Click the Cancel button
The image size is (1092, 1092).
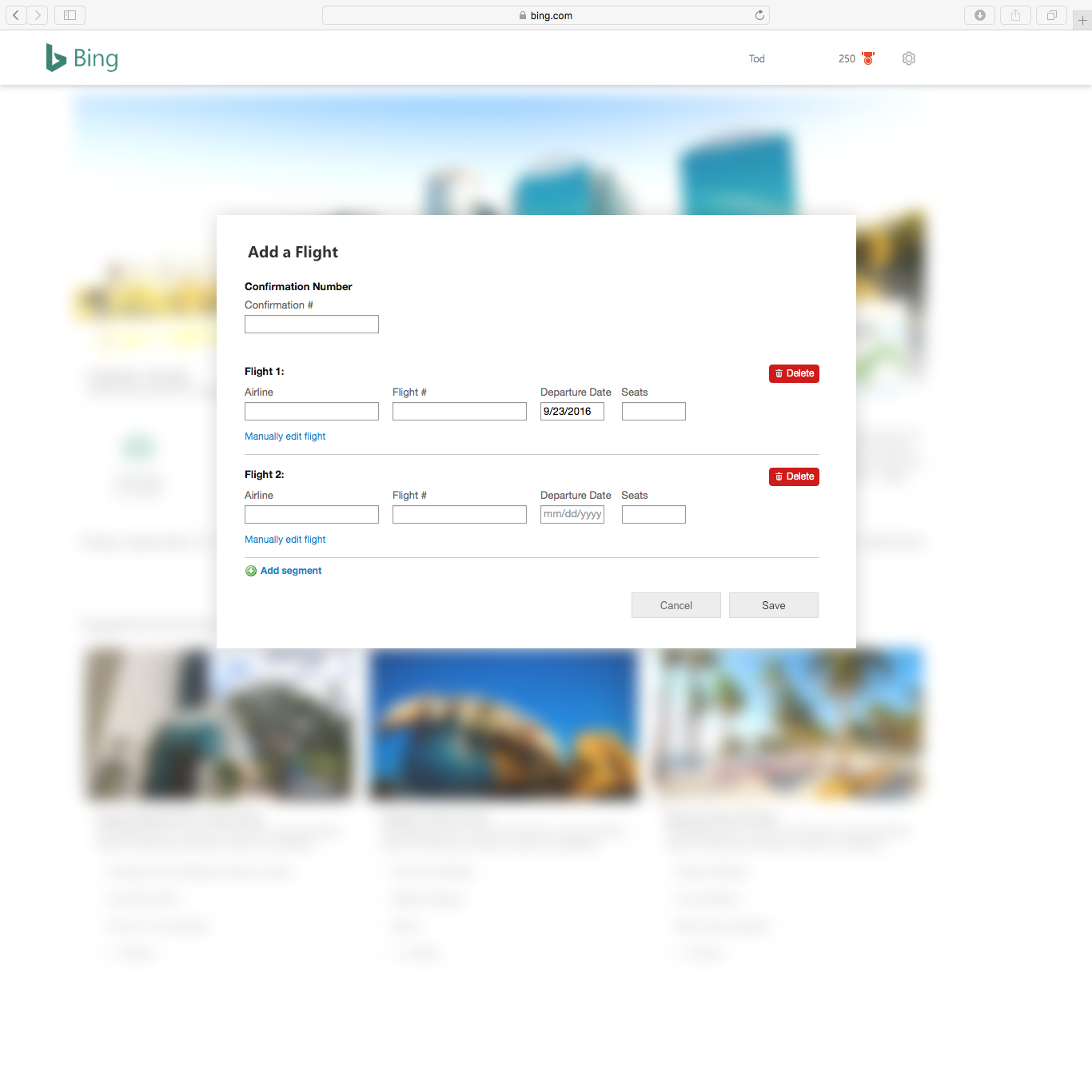[x=676, y=605]
